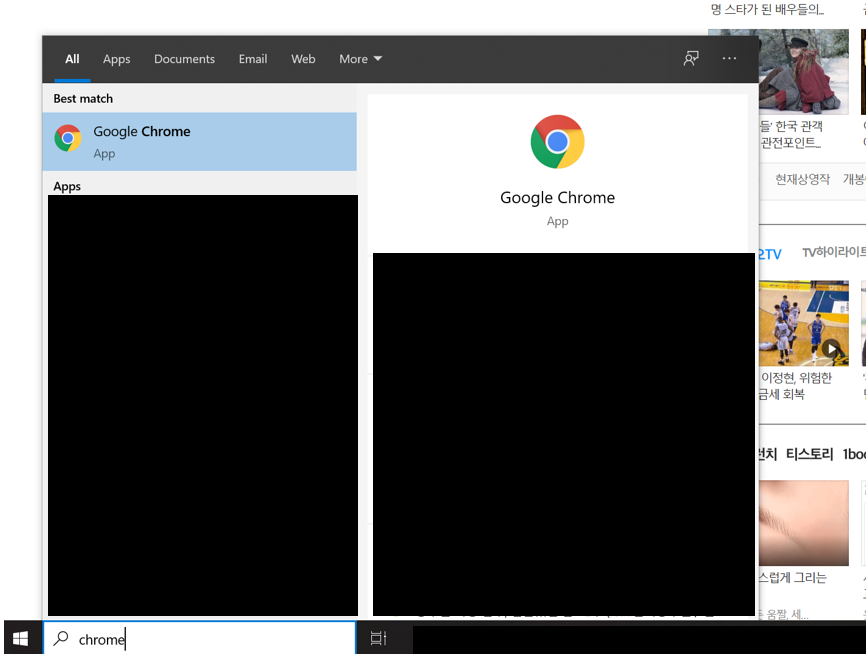Click the Windows Start button
The image size is (866, 654).
tap(20, 639)
